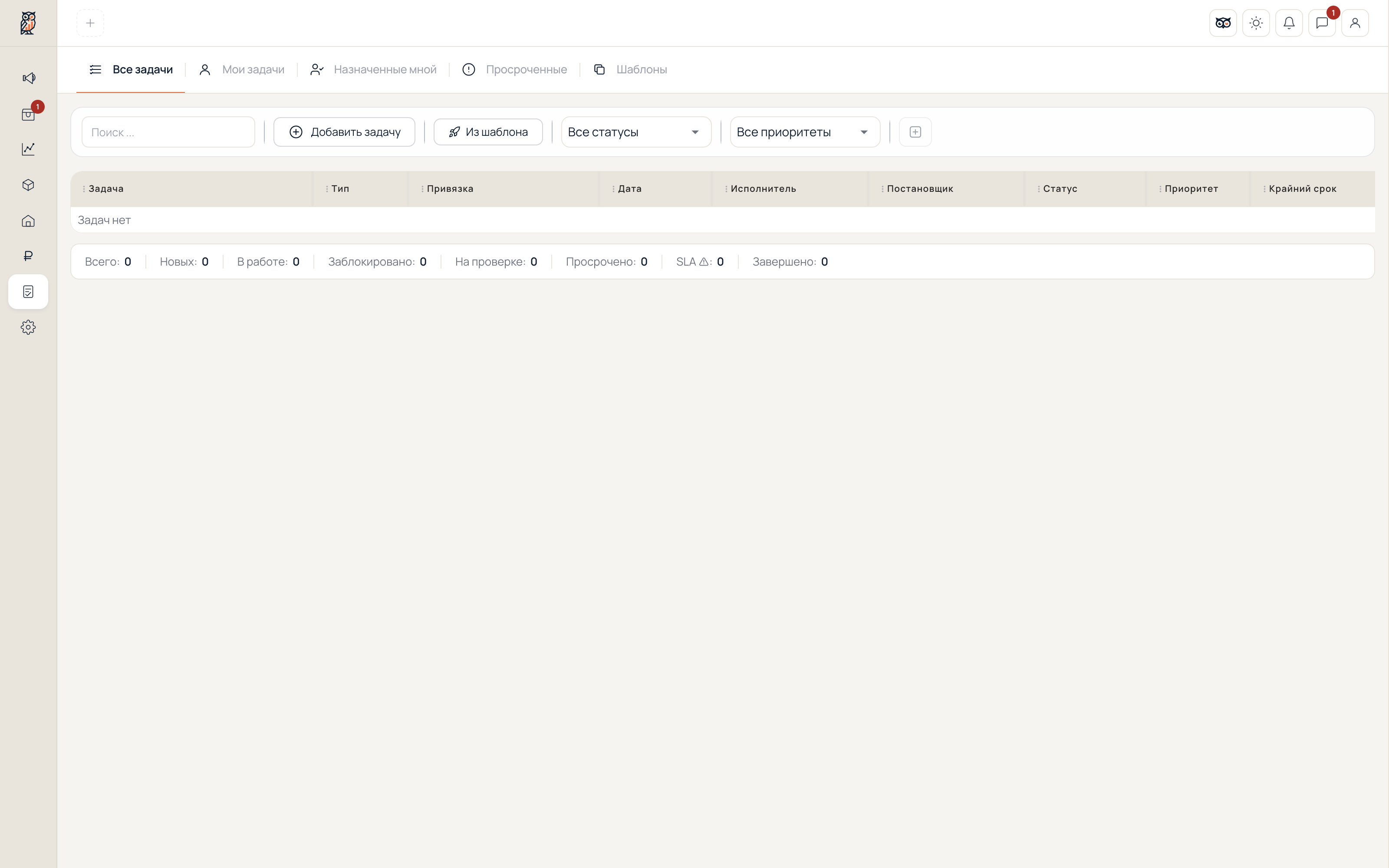Open the cube products sidebar icon
Screen dimensions: 1389x868
tap(28, 185)
